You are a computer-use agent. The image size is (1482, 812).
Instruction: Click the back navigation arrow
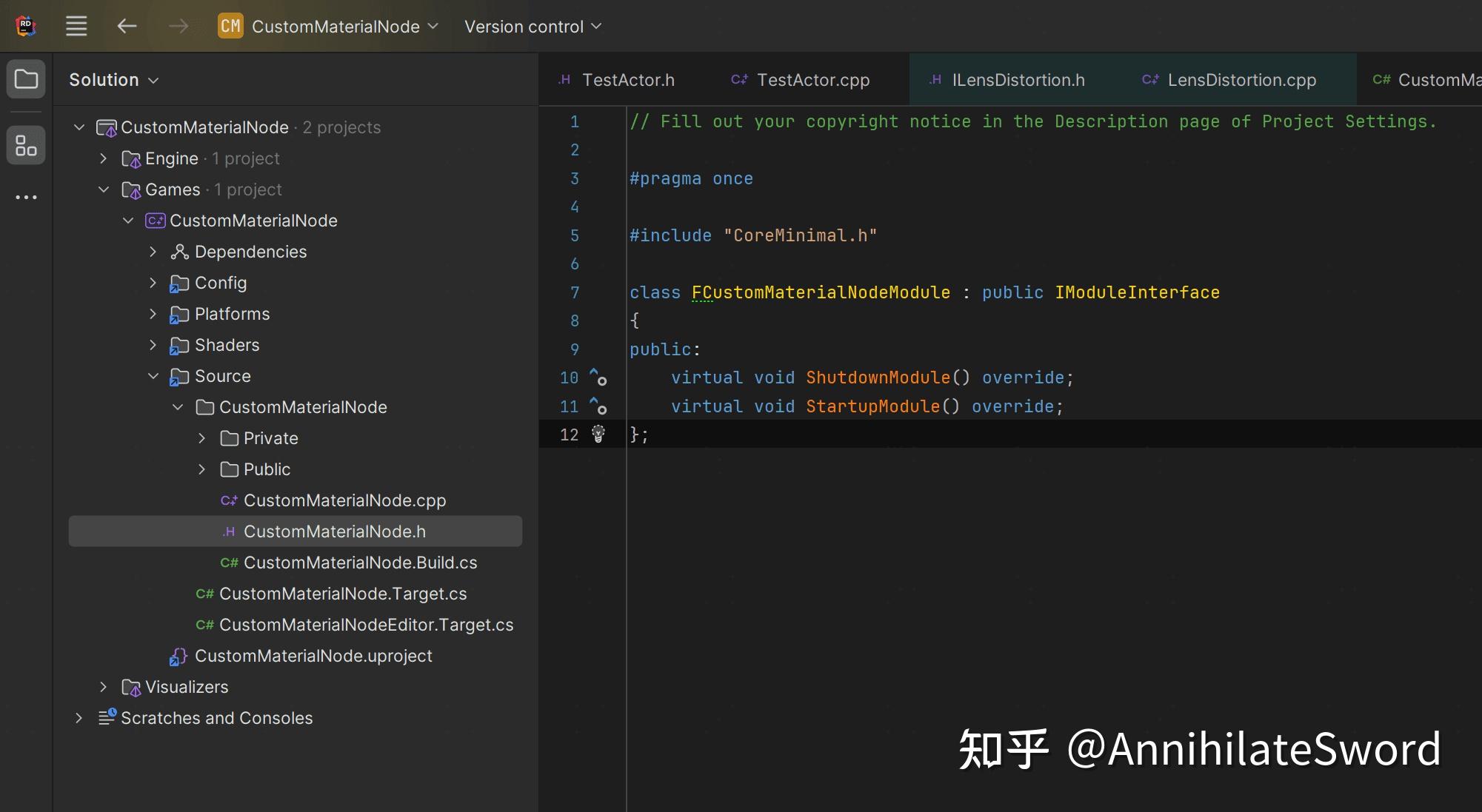pyautogui.click(x=127, y=27)
